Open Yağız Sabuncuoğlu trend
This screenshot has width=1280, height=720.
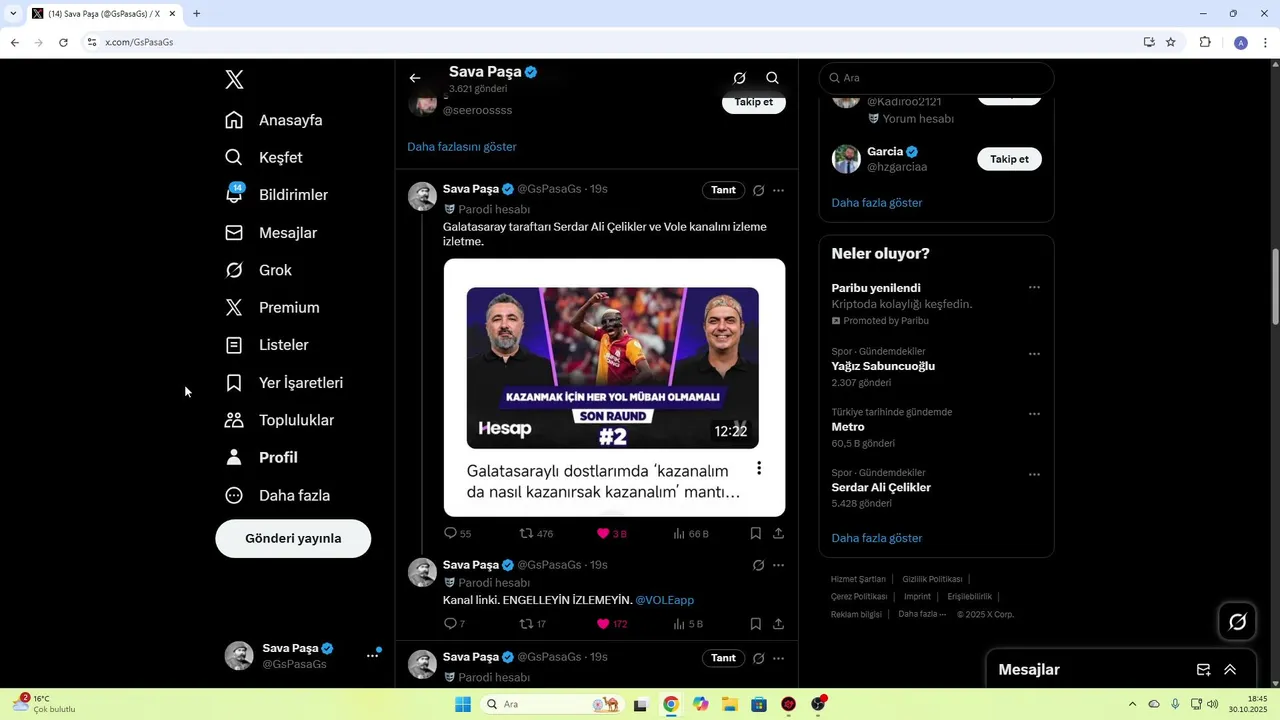883,366
